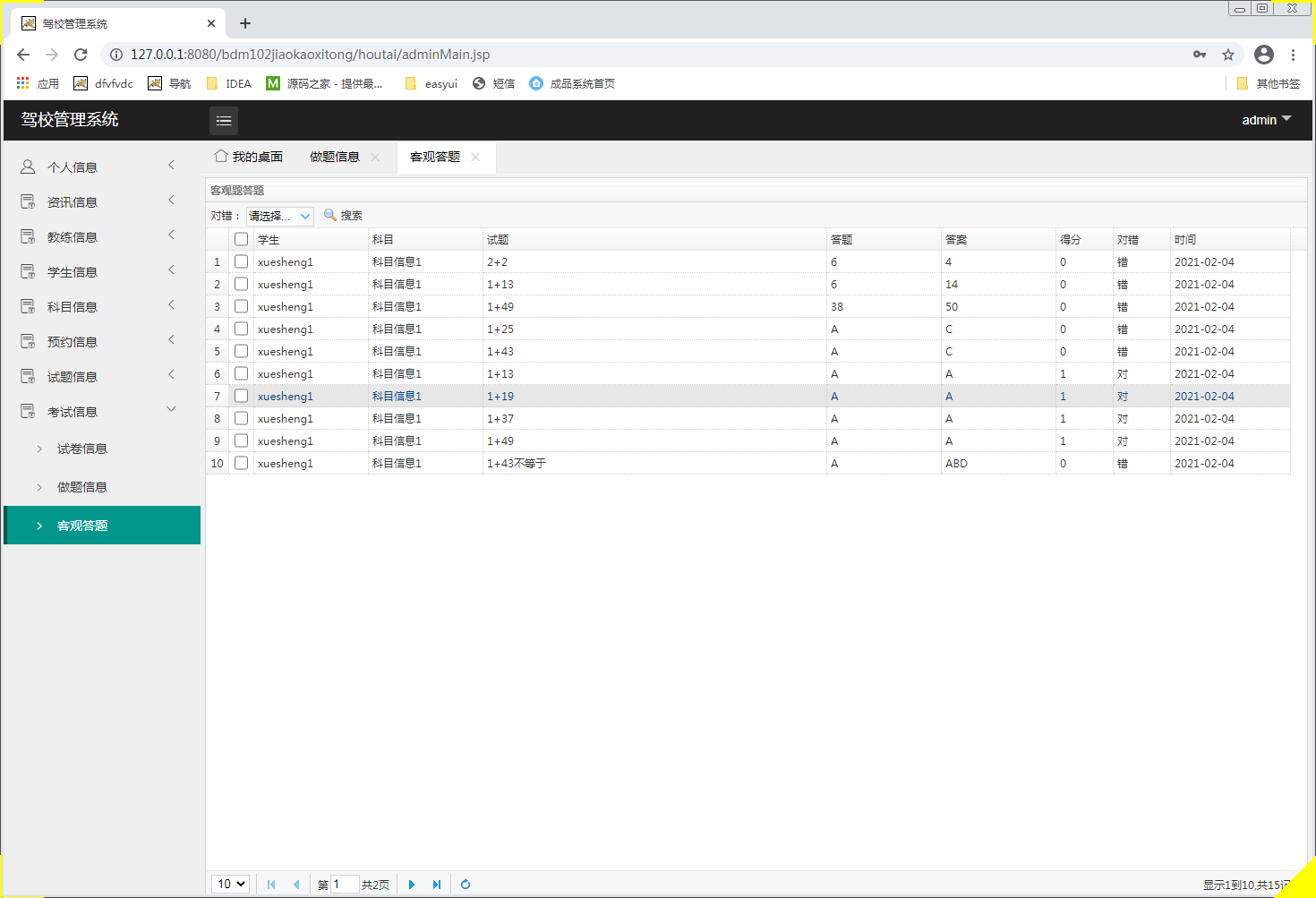This screenshot has width=1316, height=898.
Task: Click the home icon on 我的桌面 tab
Action: (x=221, y=156)
